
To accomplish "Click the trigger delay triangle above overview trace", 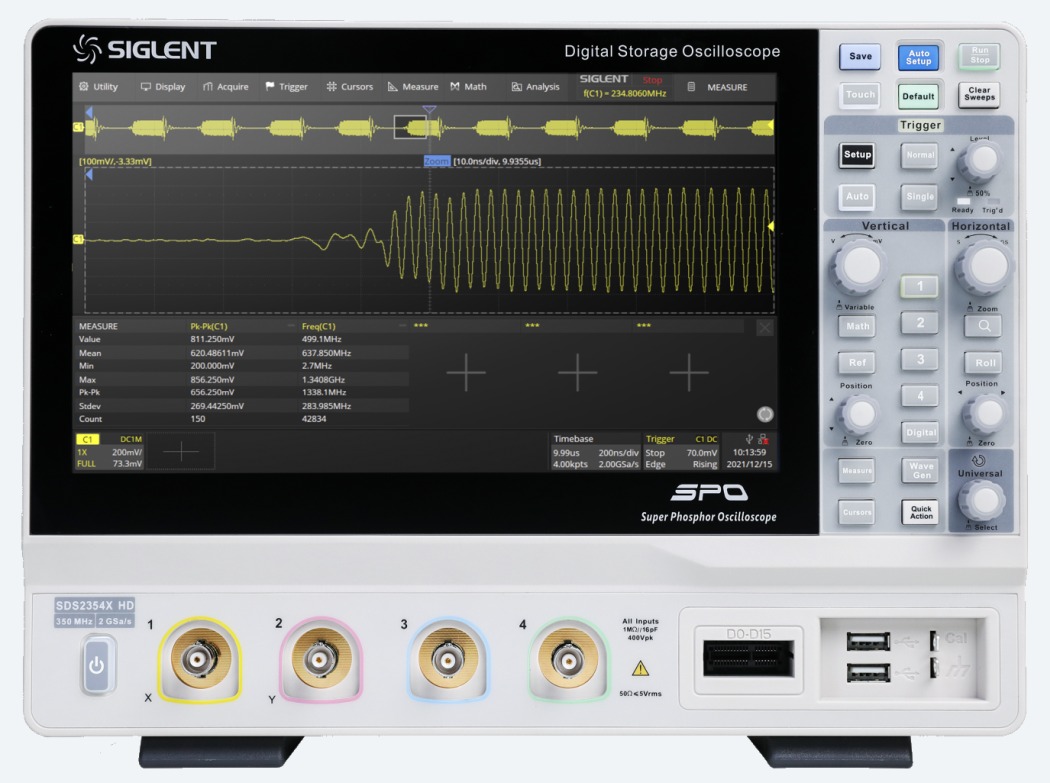I will click(x=429, y=109).
